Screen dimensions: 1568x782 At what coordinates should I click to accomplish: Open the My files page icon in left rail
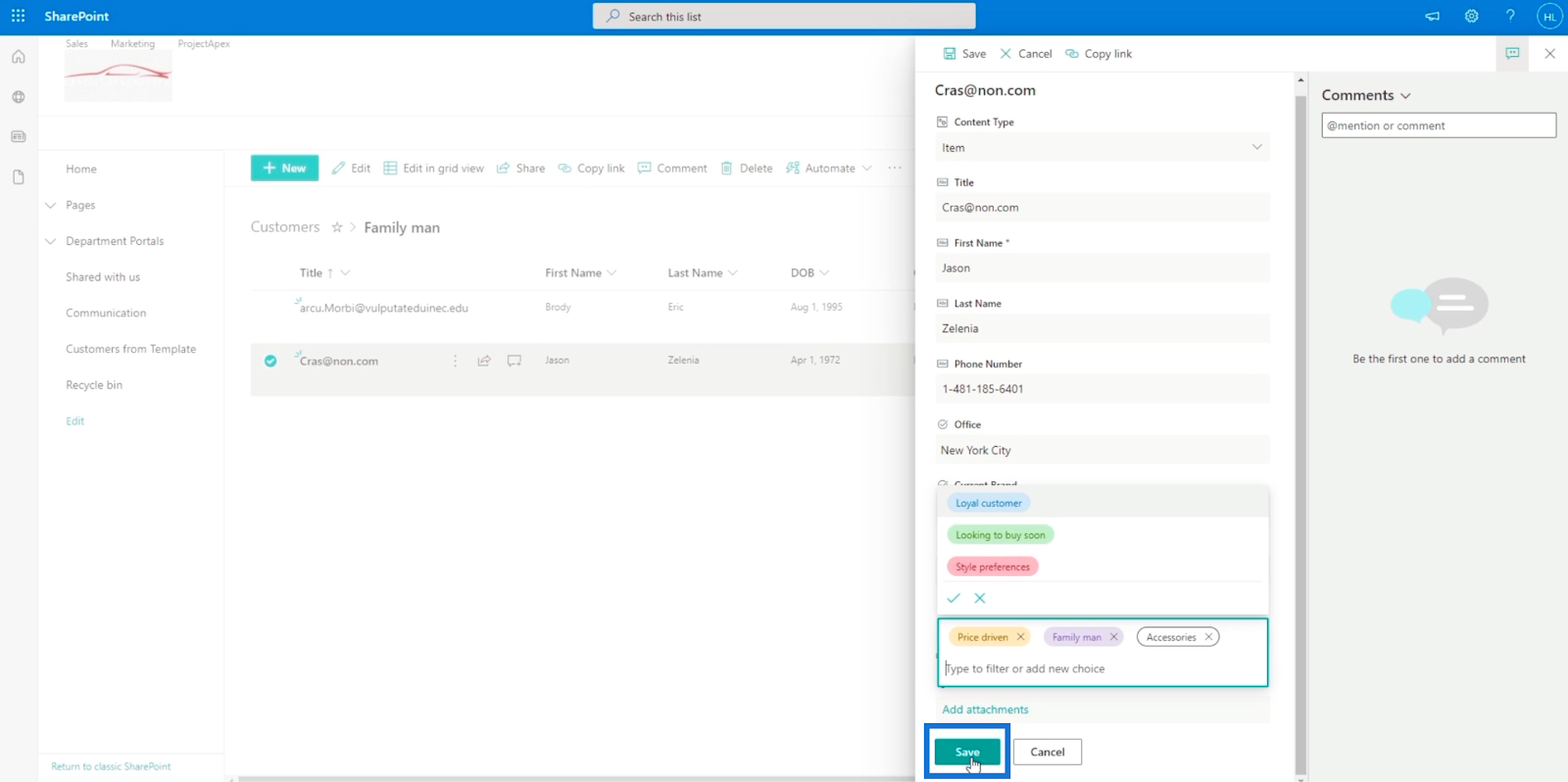point(18,177)
